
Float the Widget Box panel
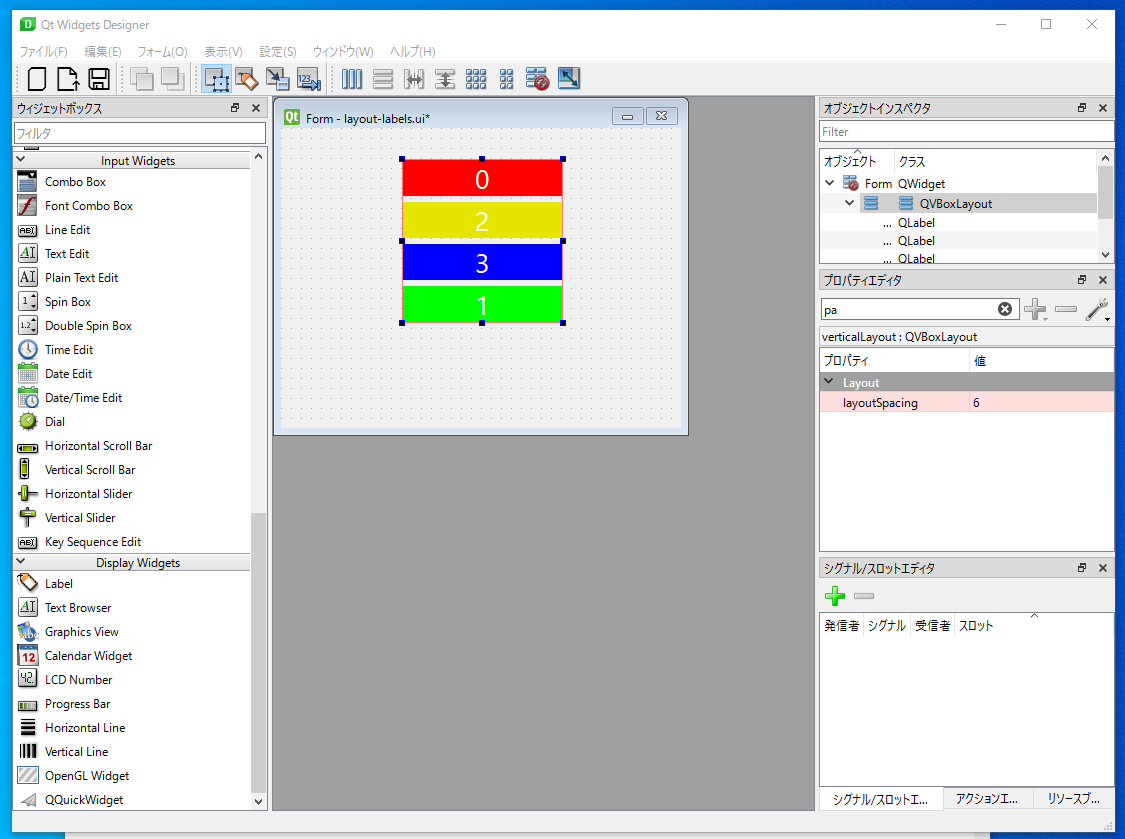pyautogui.click(x=235, y=108)
